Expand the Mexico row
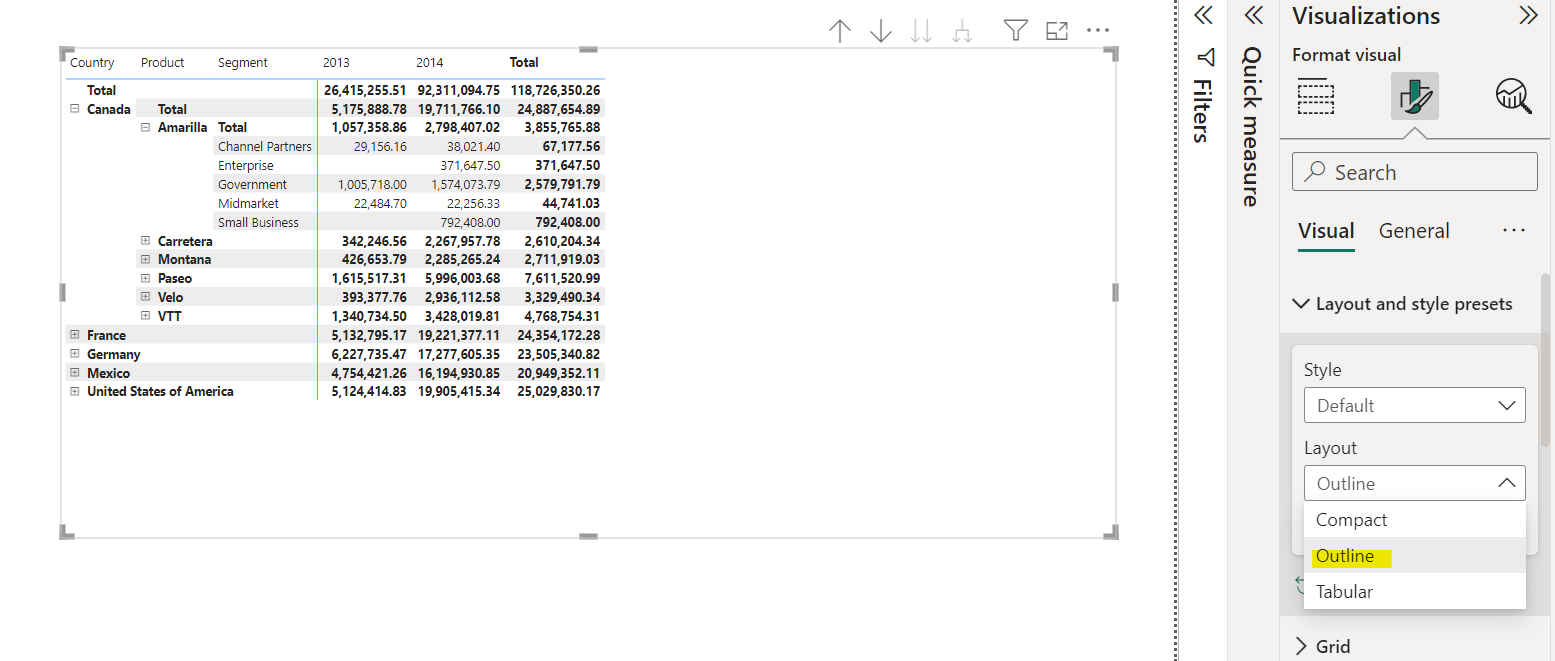Screen dimensions: 1555x661 click(75, 372)
